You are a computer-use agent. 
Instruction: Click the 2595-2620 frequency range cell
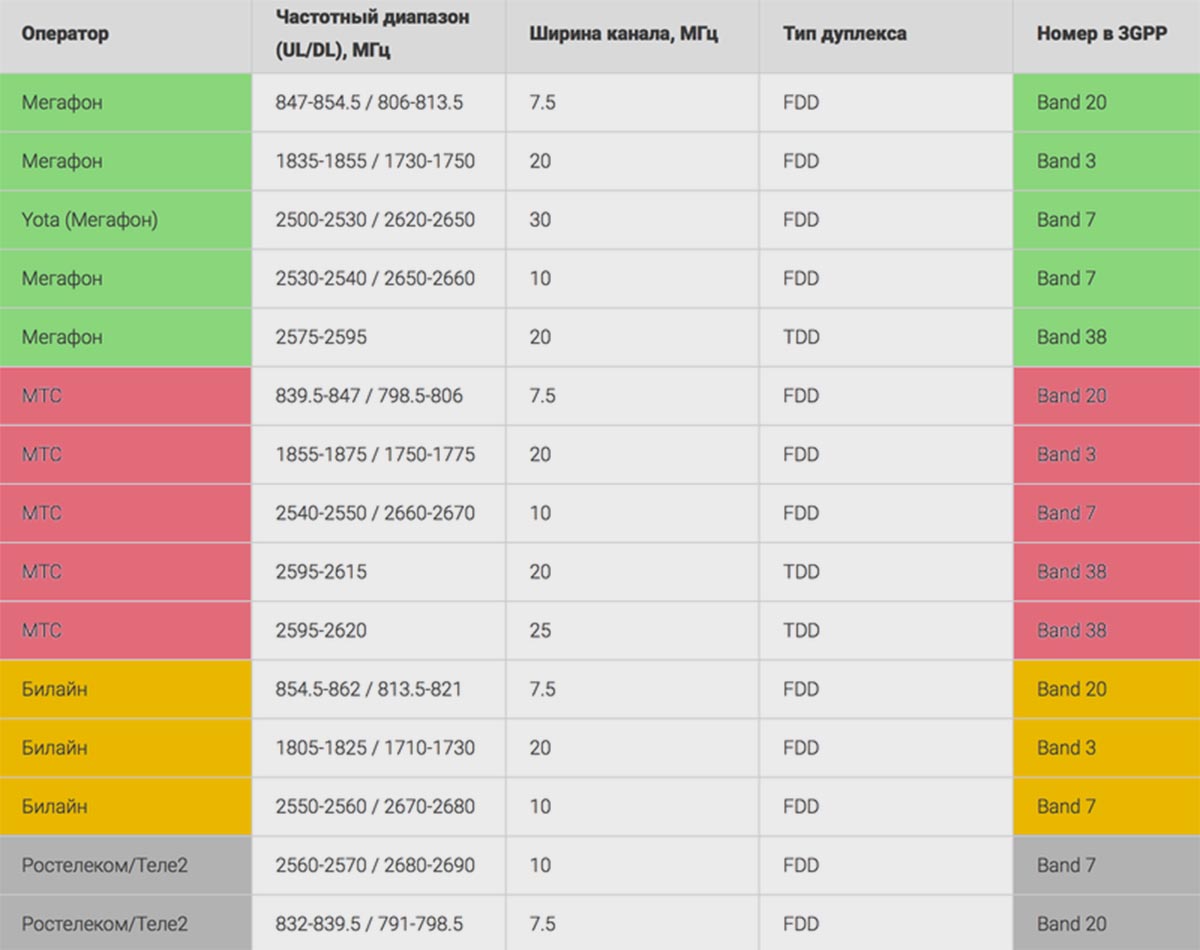[321, 630]
